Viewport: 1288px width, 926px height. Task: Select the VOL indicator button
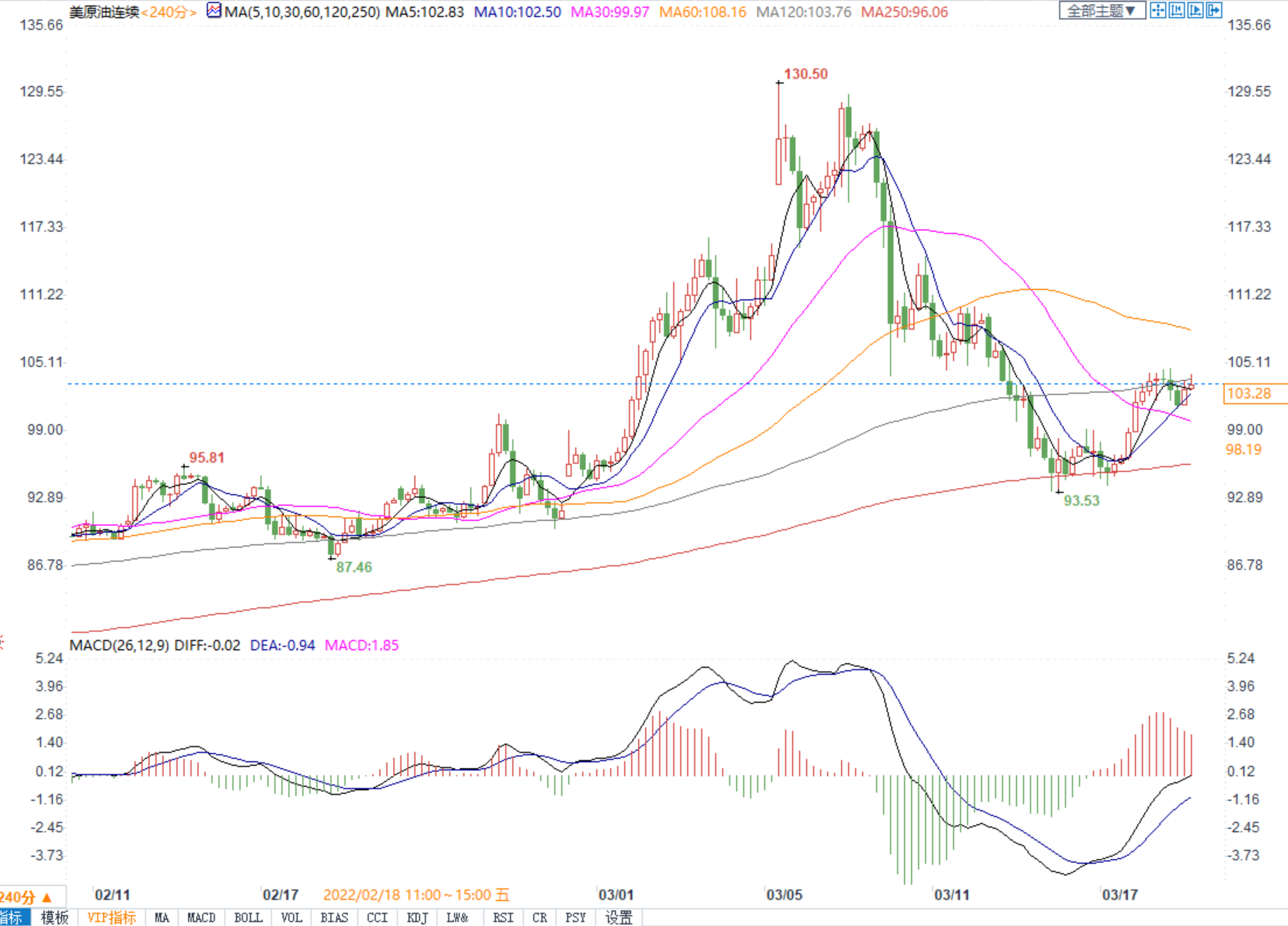(x=291, y=917)
